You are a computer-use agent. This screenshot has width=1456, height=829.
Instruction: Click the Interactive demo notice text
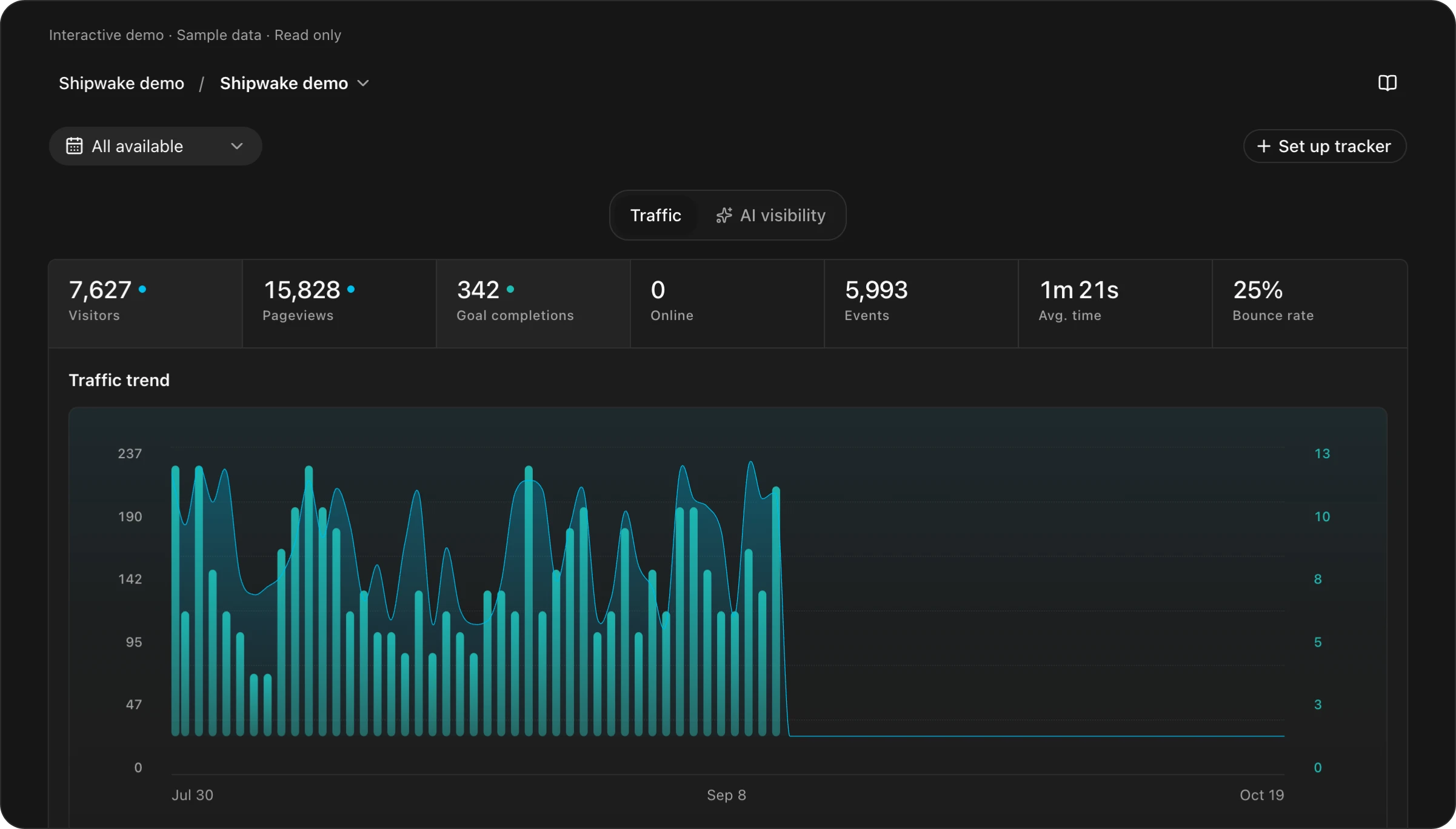[x=195, y=35]
